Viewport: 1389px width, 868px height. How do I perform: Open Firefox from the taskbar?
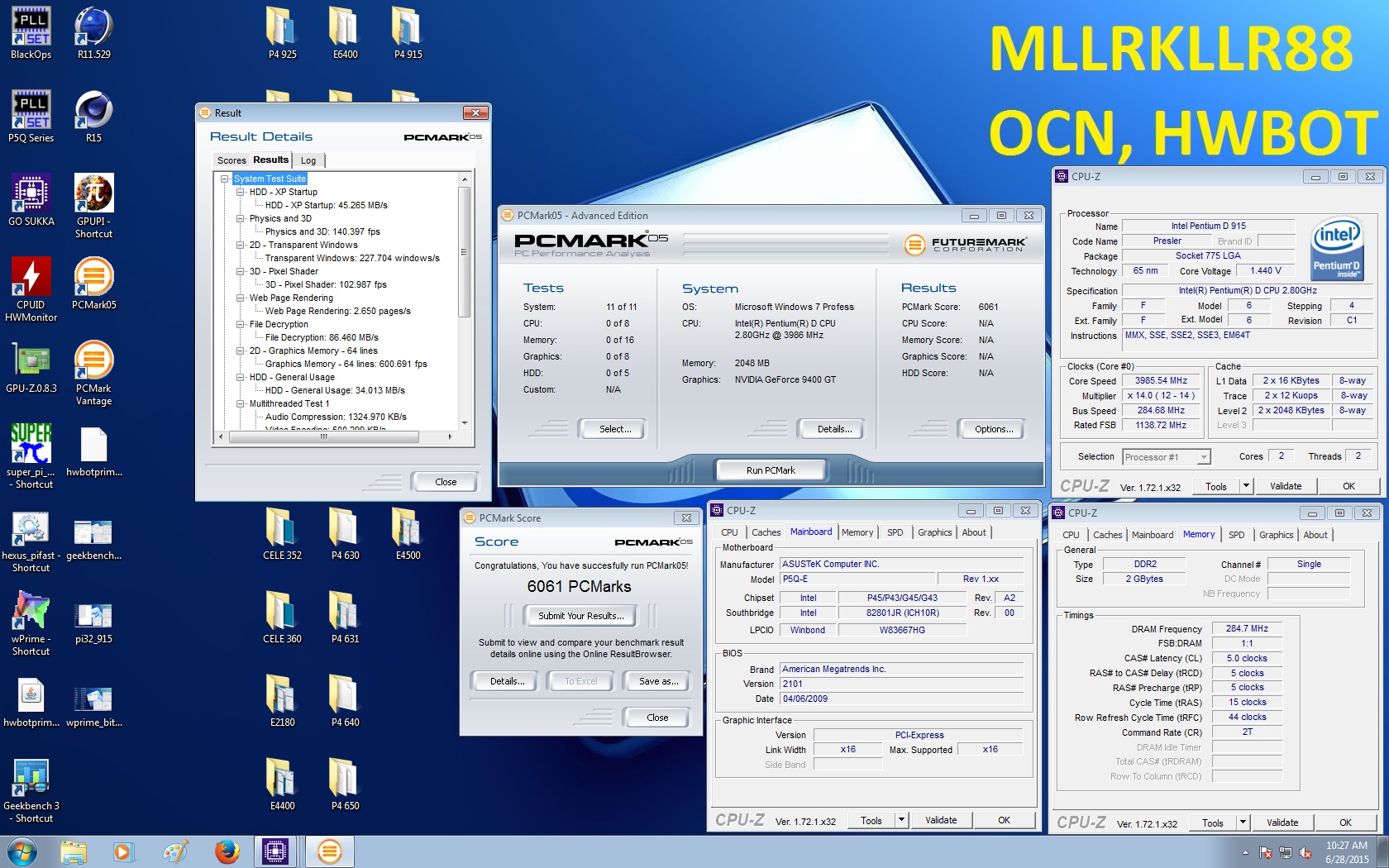coord(226,851)
